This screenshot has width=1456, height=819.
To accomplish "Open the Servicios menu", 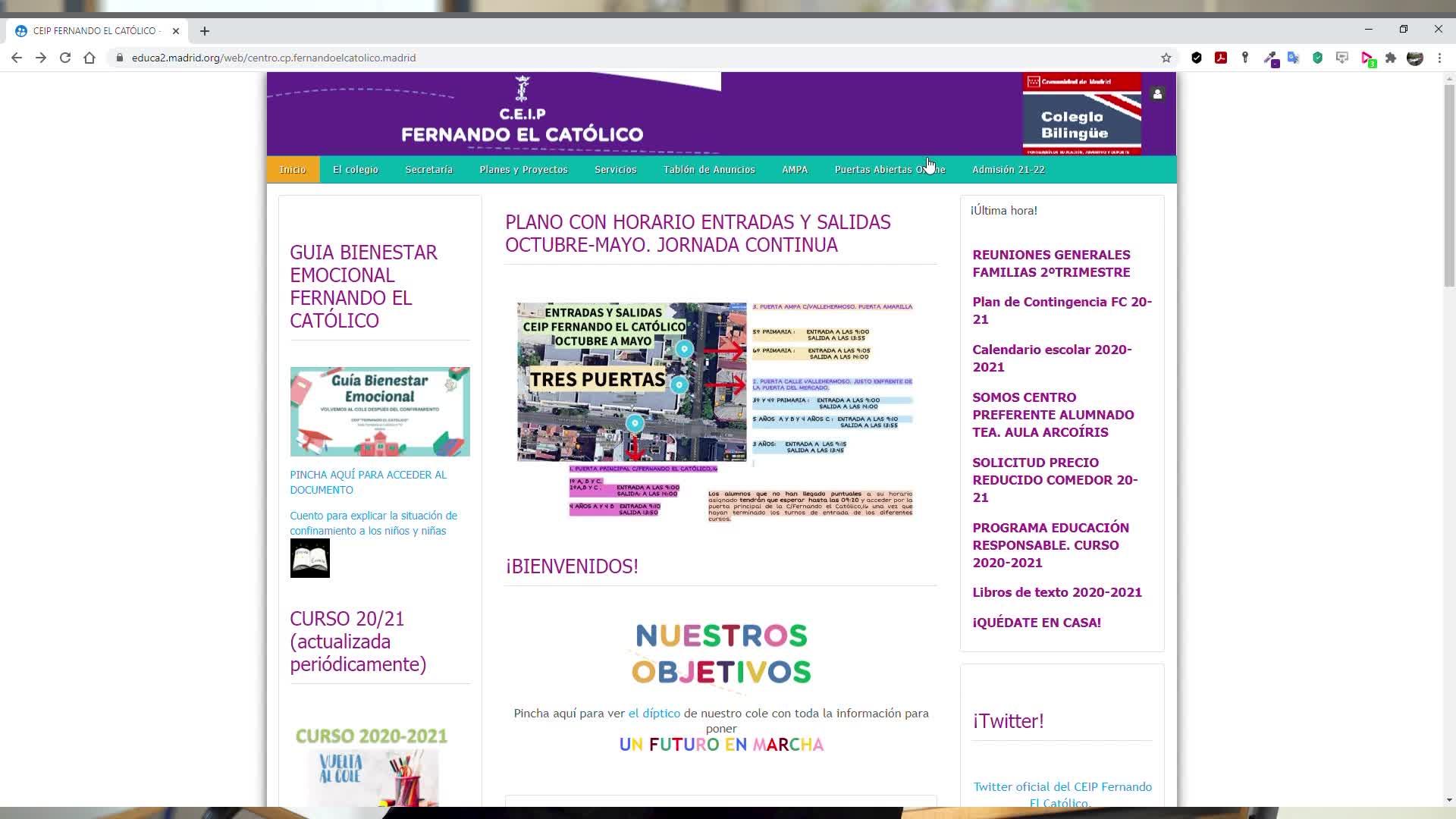I will pyautogui.click(x=616, y=169).
